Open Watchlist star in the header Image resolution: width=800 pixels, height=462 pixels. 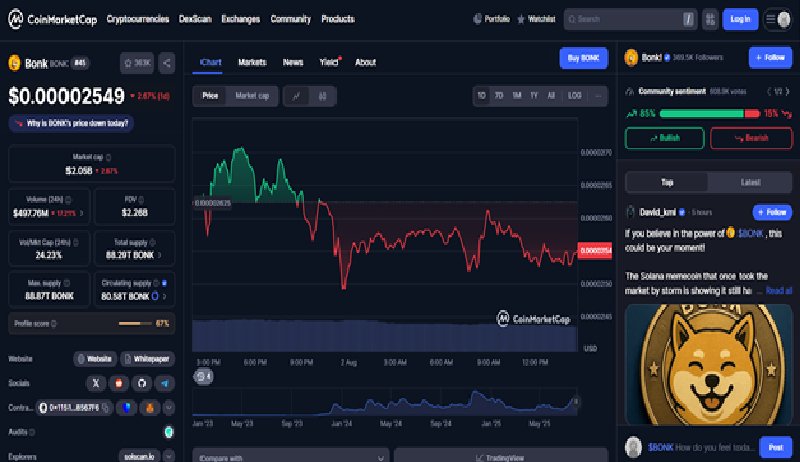coord(536,19)
